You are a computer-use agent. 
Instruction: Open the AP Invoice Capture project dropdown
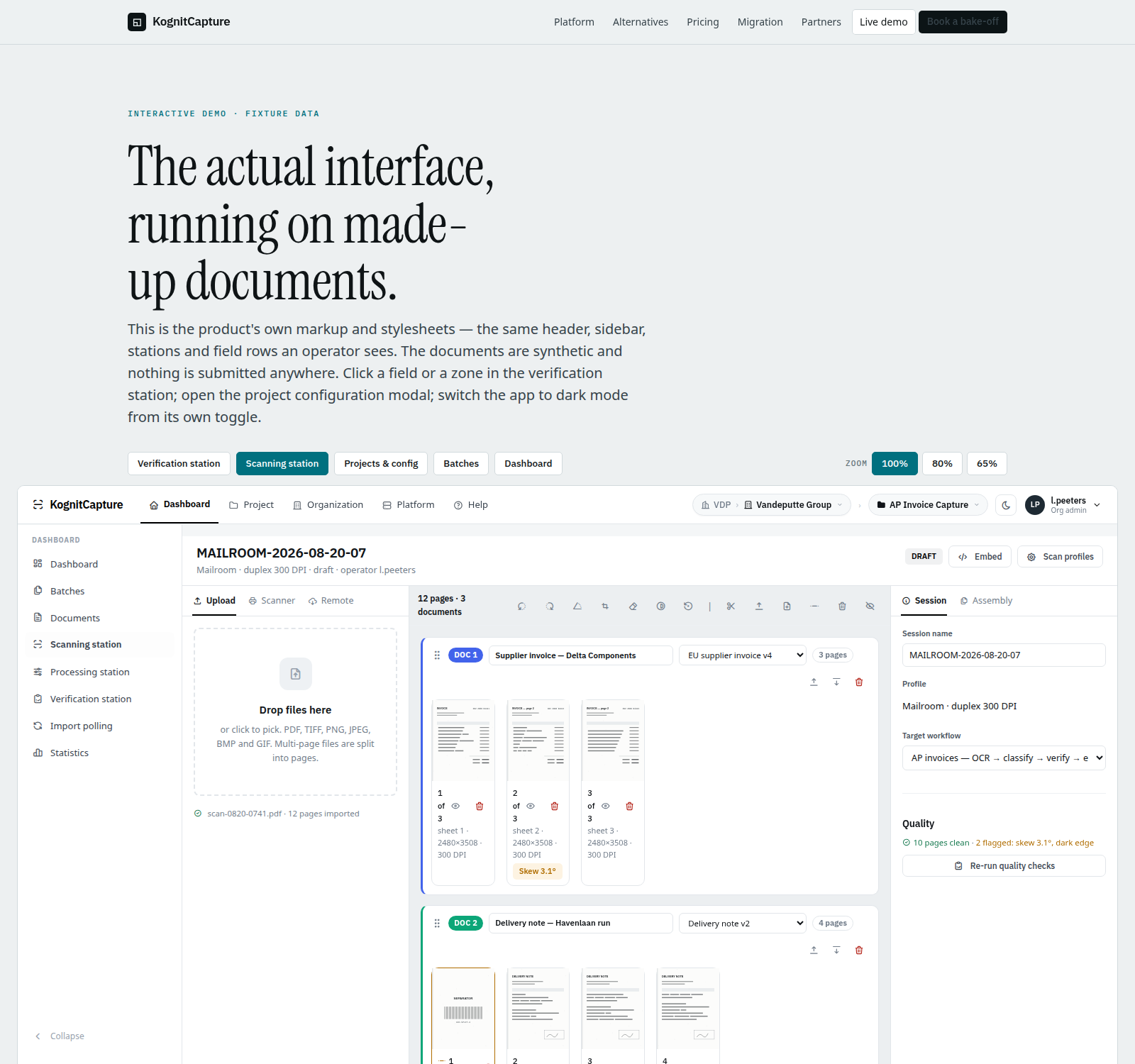coord(928,505)
